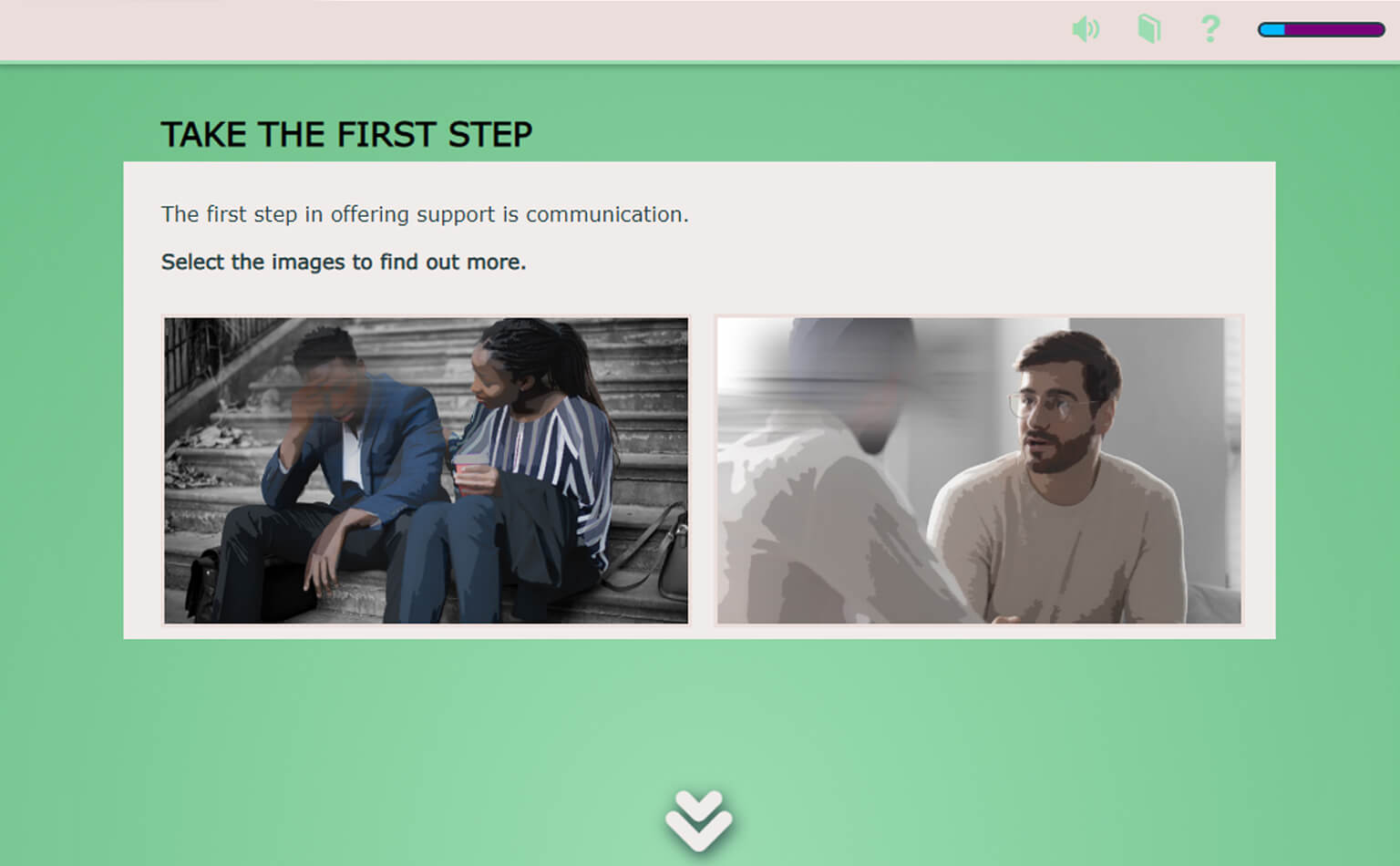The width and height of the screenshot is (1400, 866).
Task: Click the purple remaining portion of progress bar
Action: (x=1334, y=30)
